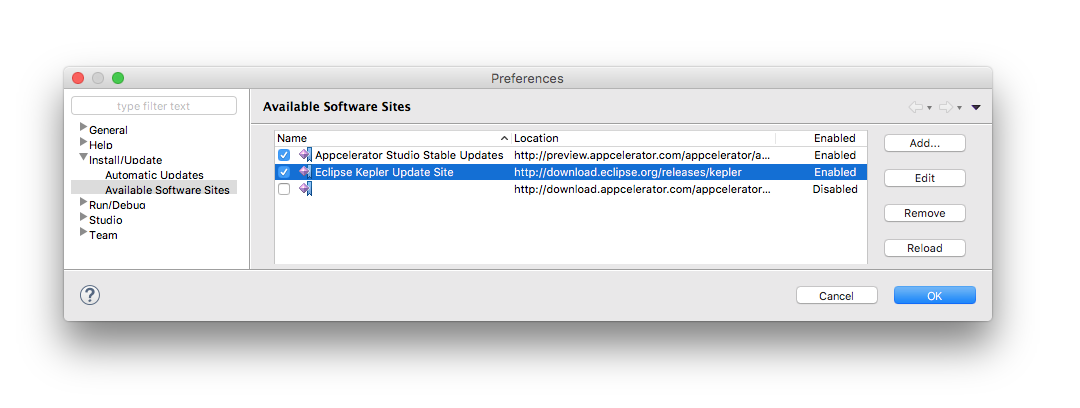
Task: Click the Eclipse Kepler Update Site icon
Action: click(x=305, y=172)
